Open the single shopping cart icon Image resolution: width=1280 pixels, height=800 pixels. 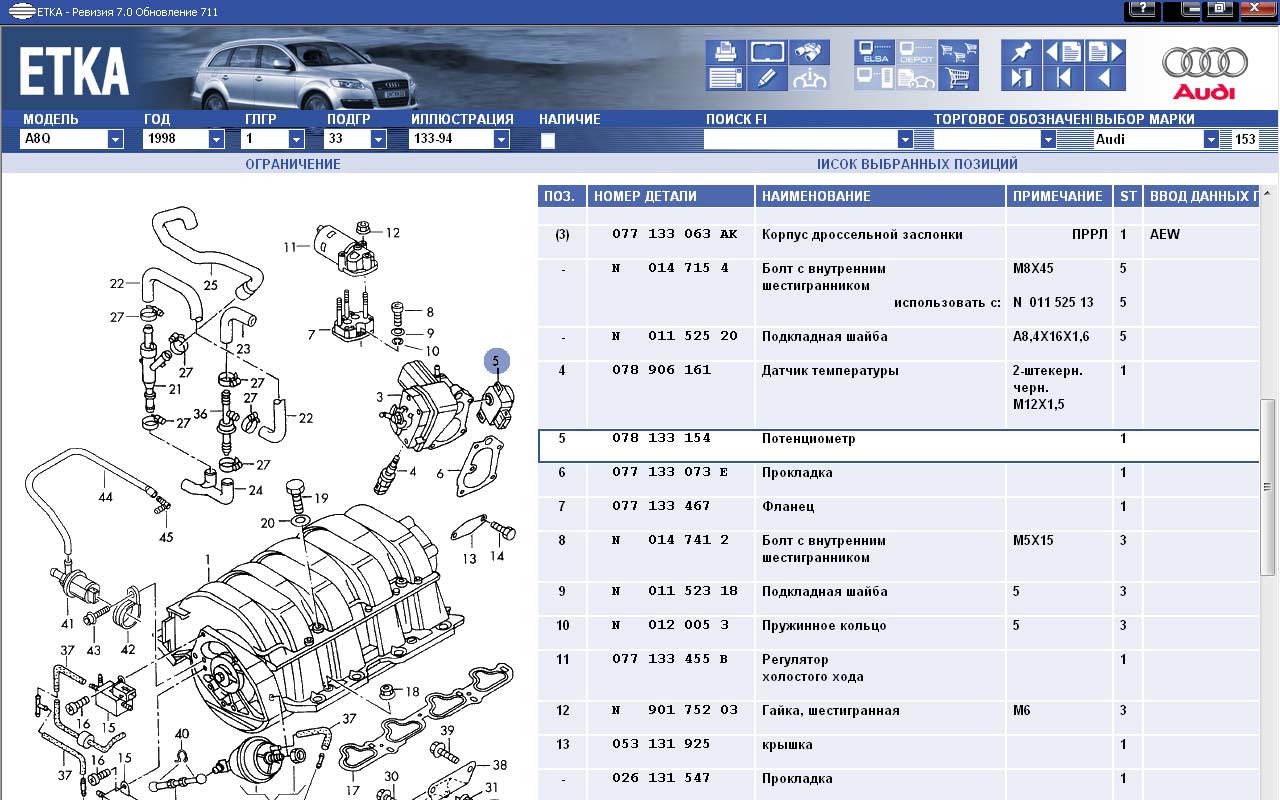pos(957,78)
